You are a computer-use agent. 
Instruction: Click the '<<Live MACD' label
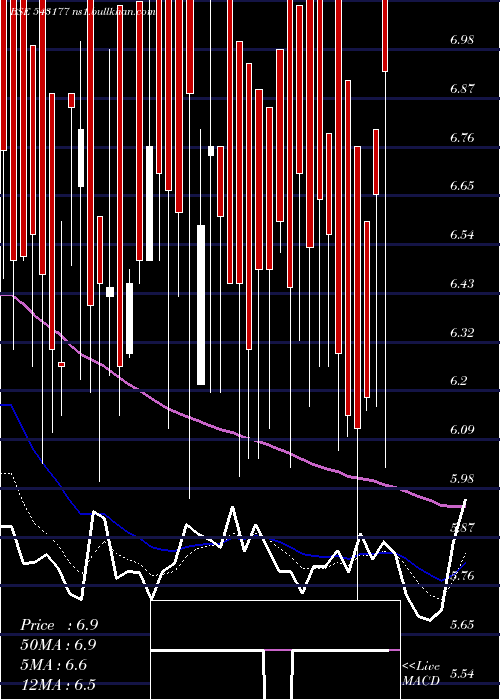click(421, 674)
